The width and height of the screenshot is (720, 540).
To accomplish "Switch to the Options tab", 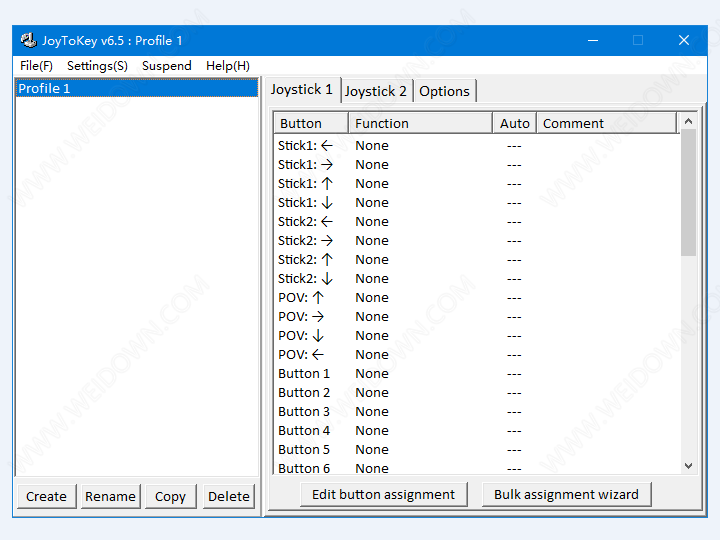I will (444, 91).
